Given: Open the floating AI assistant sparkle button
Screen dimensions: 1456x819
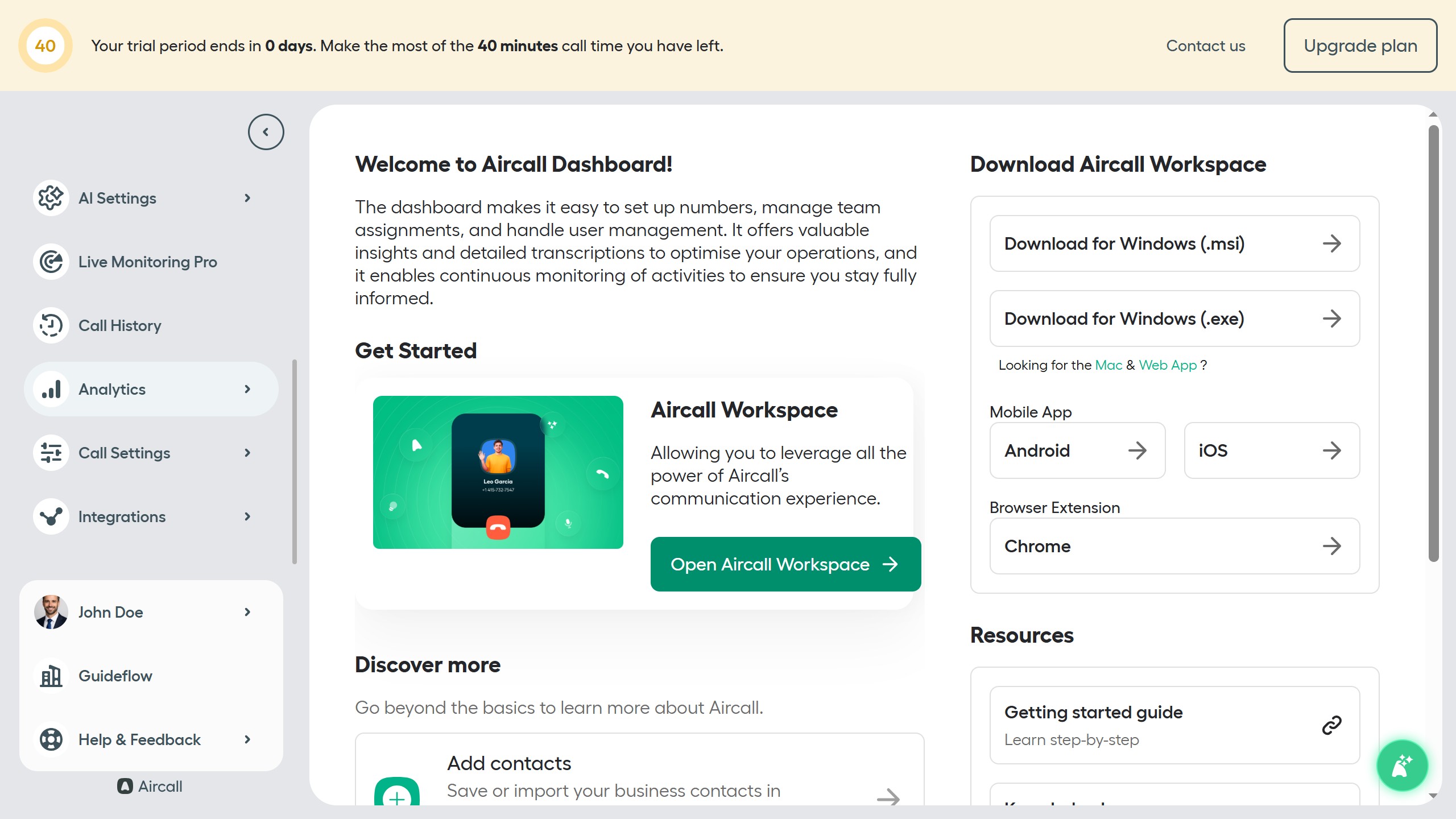Looking at the screenshot, I should 1402,766.
